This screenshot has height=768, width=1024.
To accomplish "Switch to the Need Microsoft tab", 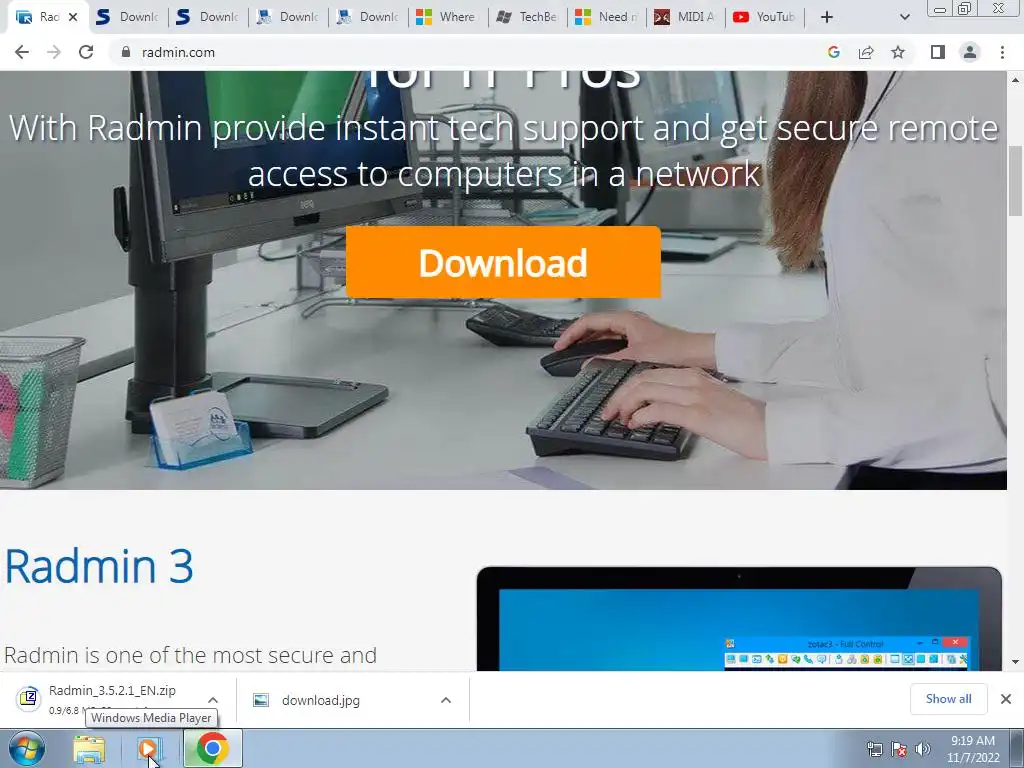I will (x=607, y=17).
